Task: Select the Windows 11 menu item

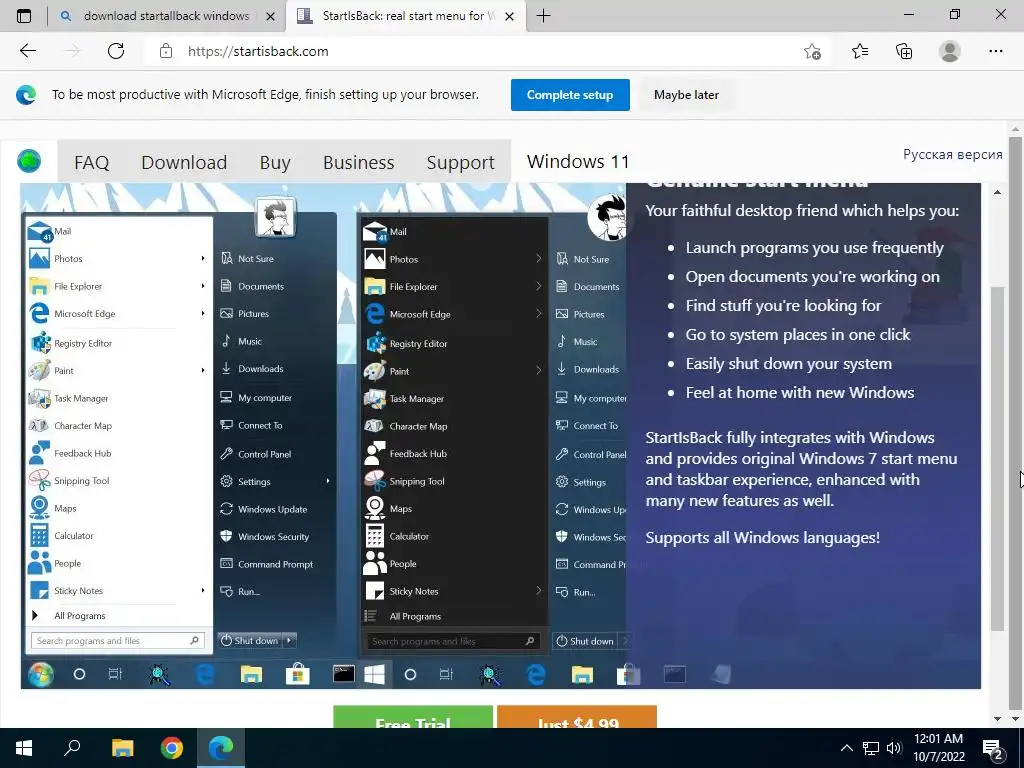Action: (x=578, y=161)
